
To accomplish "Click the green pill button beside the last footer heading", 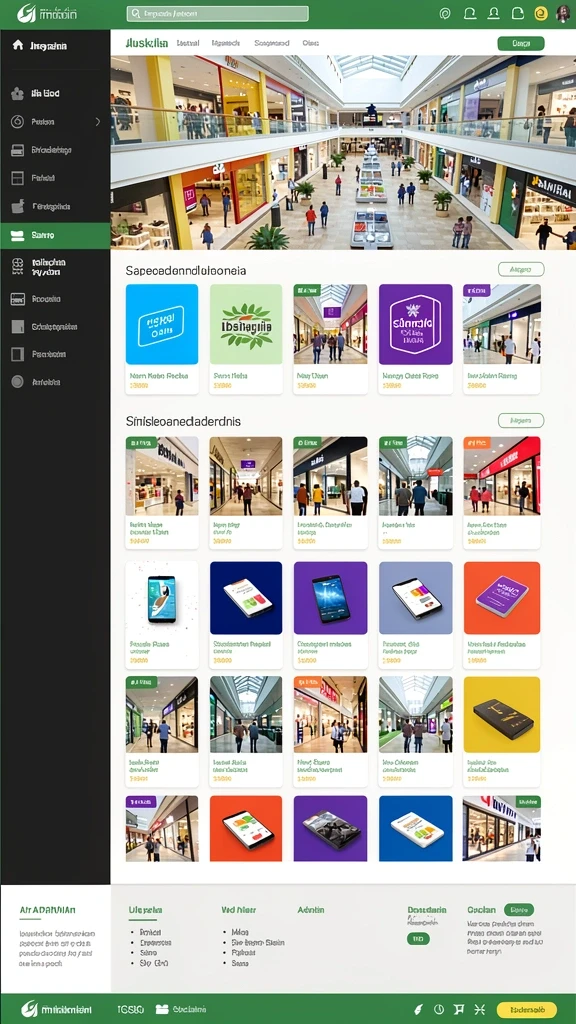I will pyautogui.click(x=519, y=910).
